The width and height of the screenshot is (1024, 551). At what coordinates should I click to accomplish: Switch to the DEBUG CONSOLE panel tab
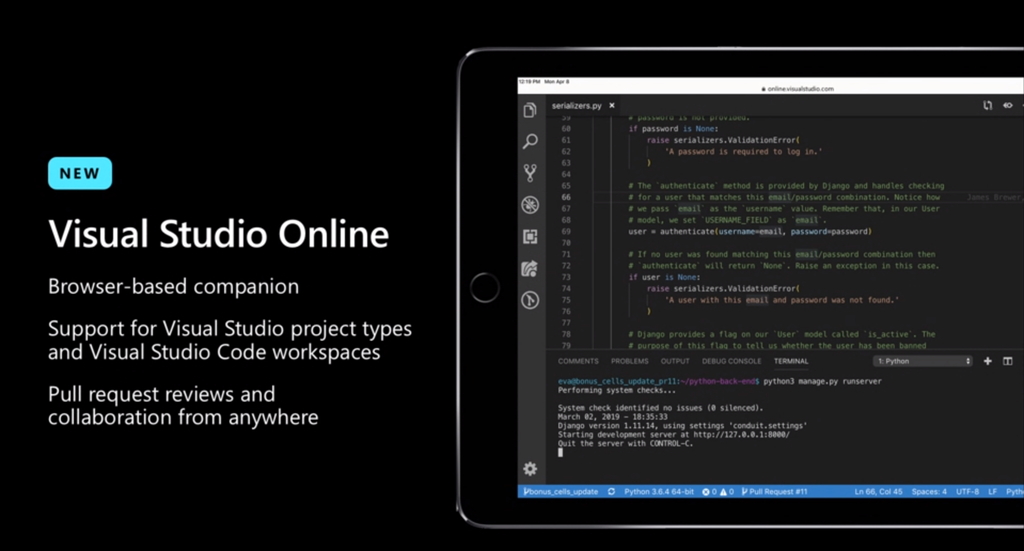tap(731, 361)
